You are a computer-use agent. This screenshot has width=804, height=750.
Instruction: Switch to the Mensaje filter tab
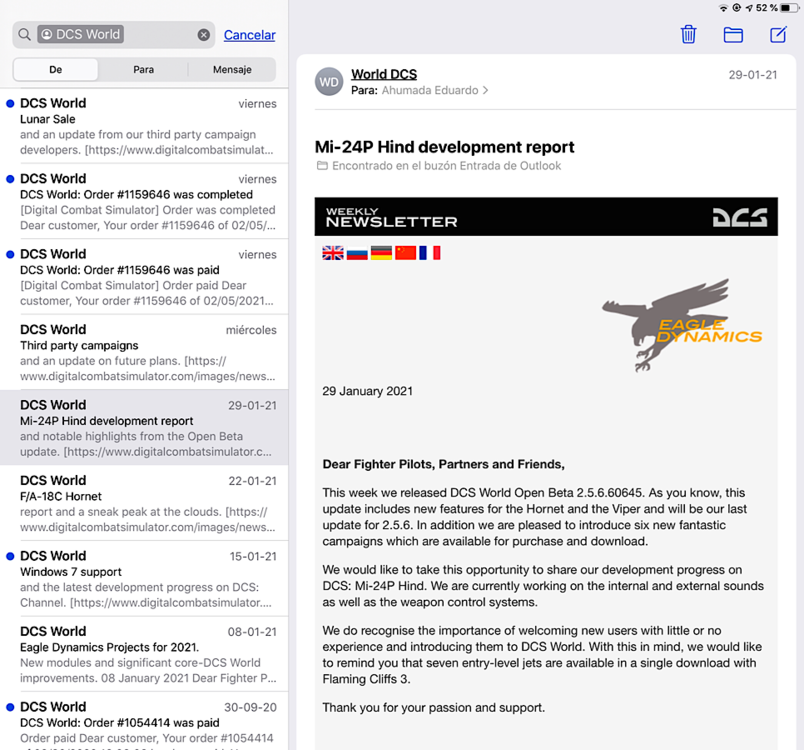coord(232,69)
